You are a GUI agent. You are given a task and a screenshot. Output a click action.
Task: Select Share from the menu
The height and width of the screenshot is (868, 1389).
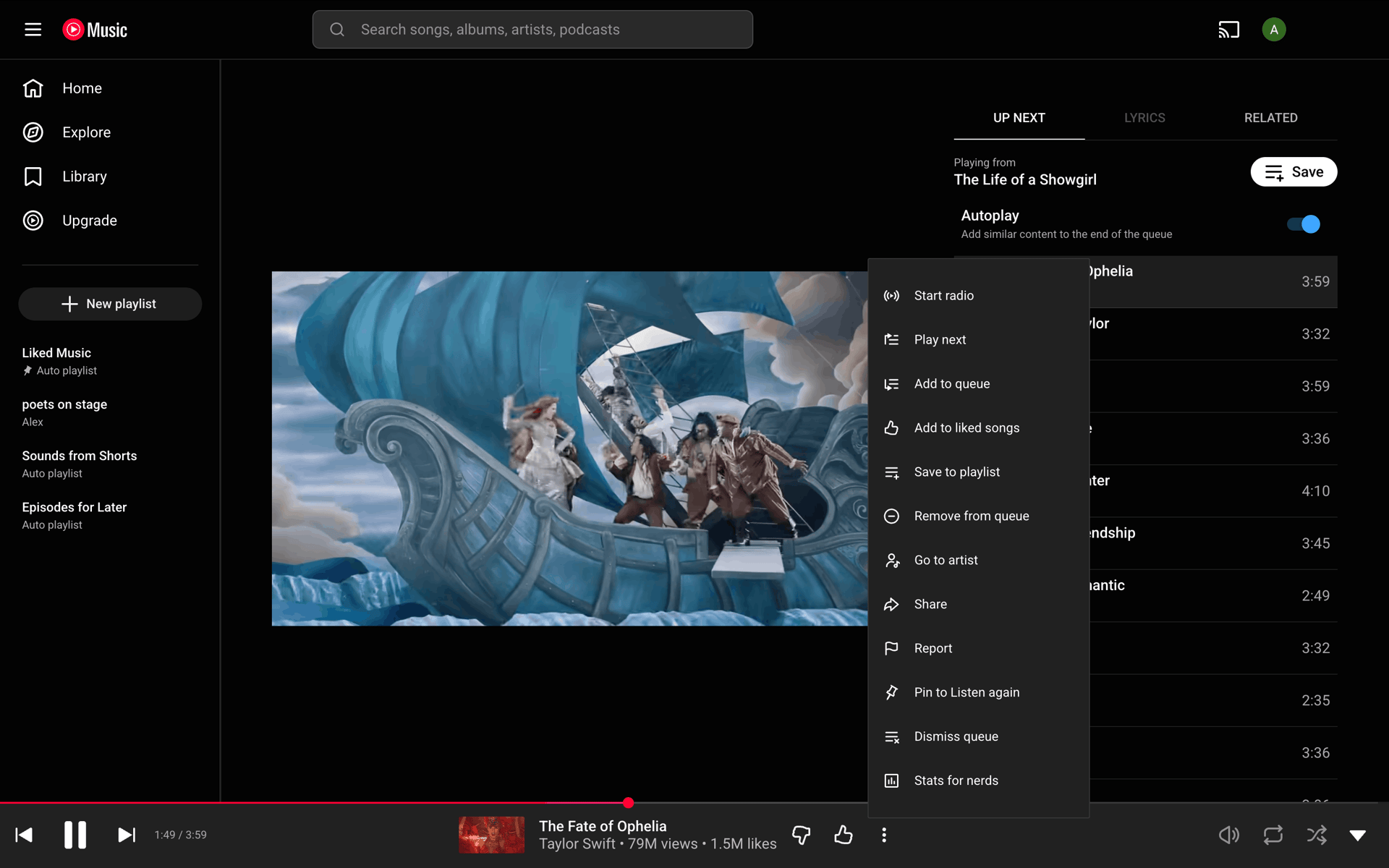(x=978, y=604)
